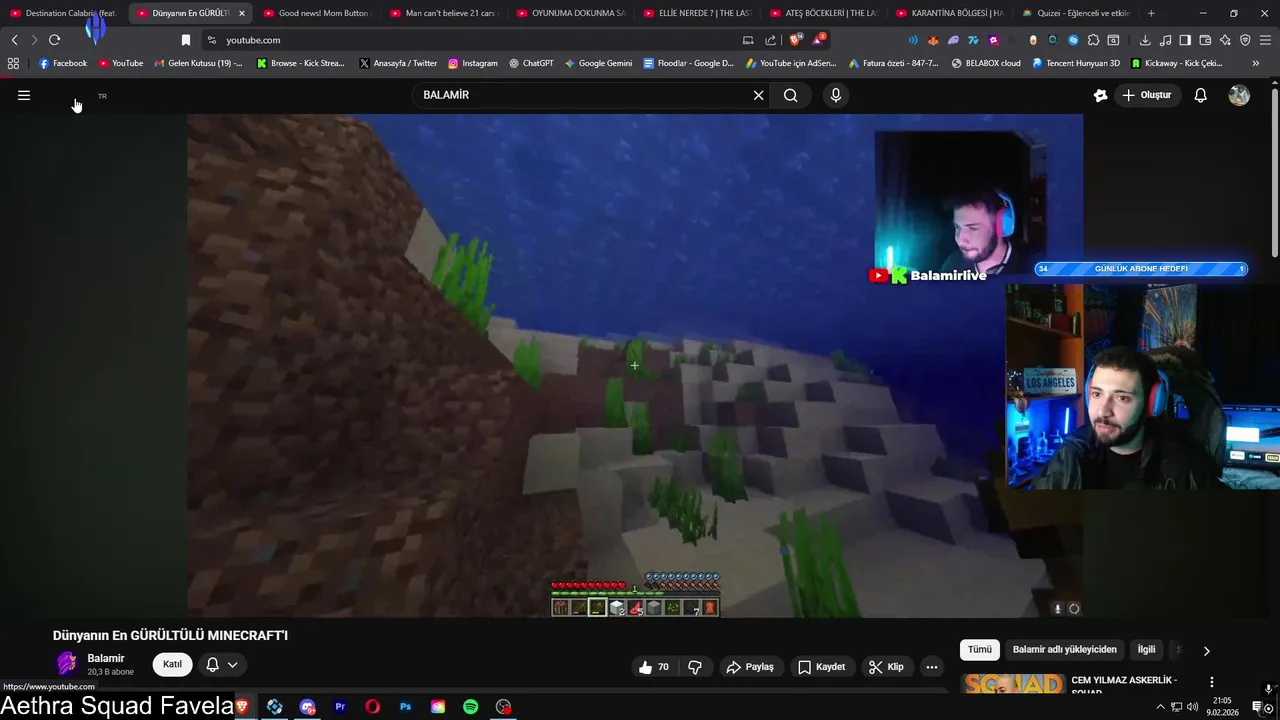The height and width of the screenshot is (720, 1280).
Task: Share the video via Paylaş
Action: 750,667
